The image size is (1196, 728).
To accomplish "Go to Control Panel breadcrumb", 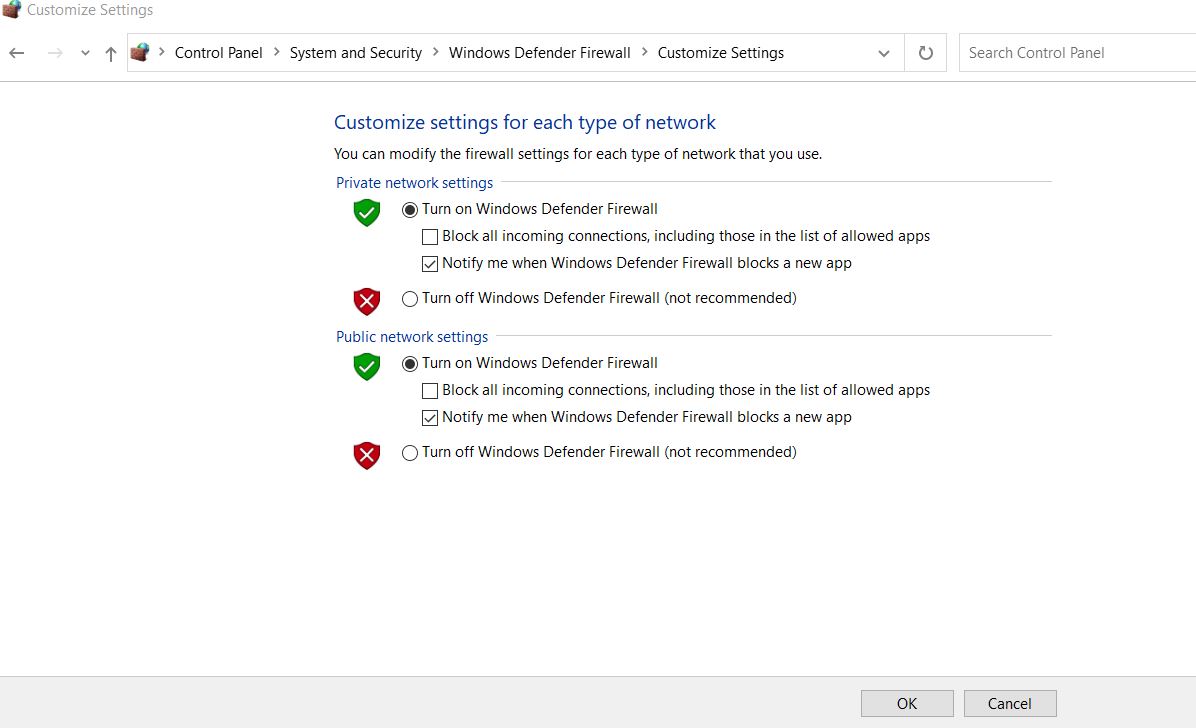I will [218, 53].
